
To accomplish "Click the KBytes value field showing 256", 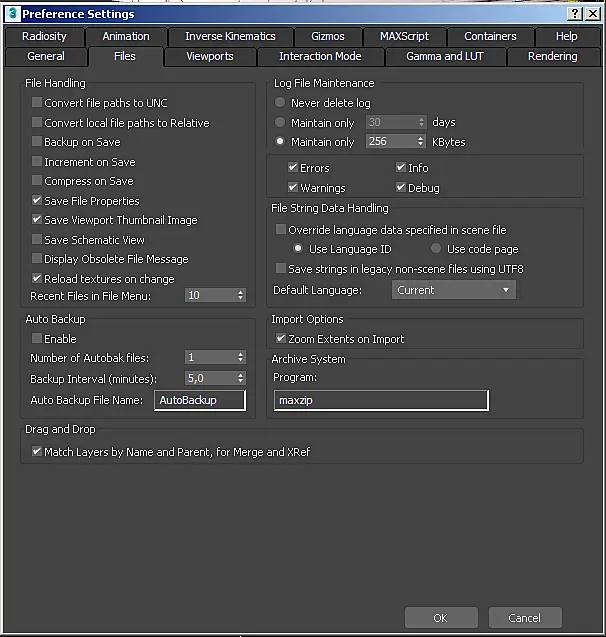I will click(391, 141).
